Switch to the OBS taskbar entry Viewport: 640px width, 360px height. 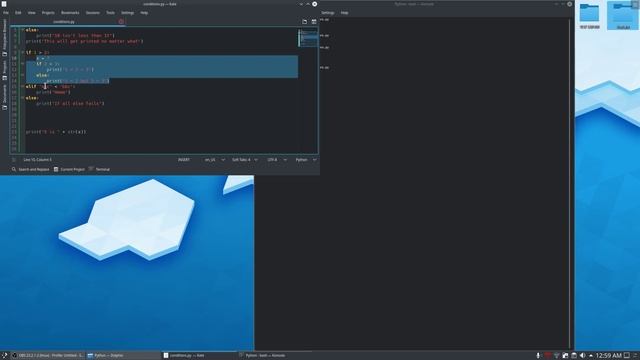(x=47, y=356)
